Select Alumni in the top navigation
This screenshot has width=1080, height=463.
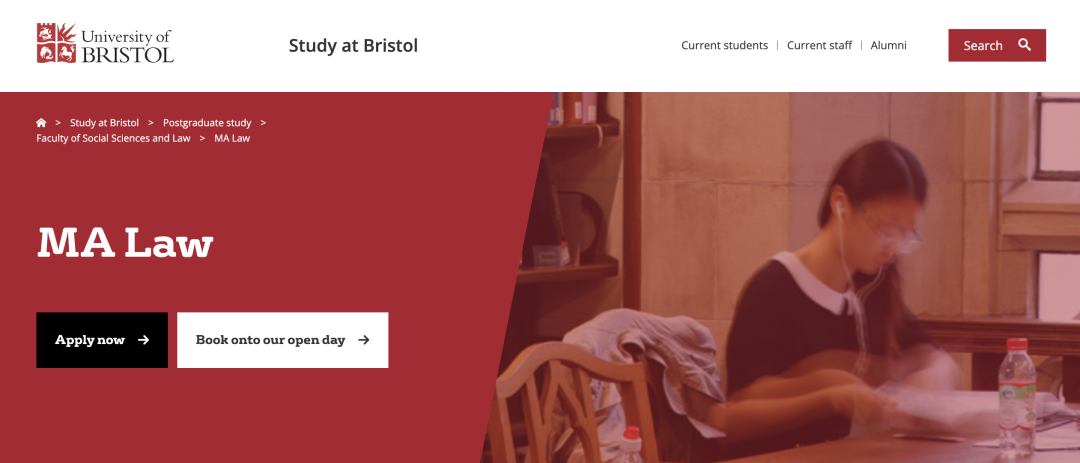pyautogui.click(x=888, y=45)
